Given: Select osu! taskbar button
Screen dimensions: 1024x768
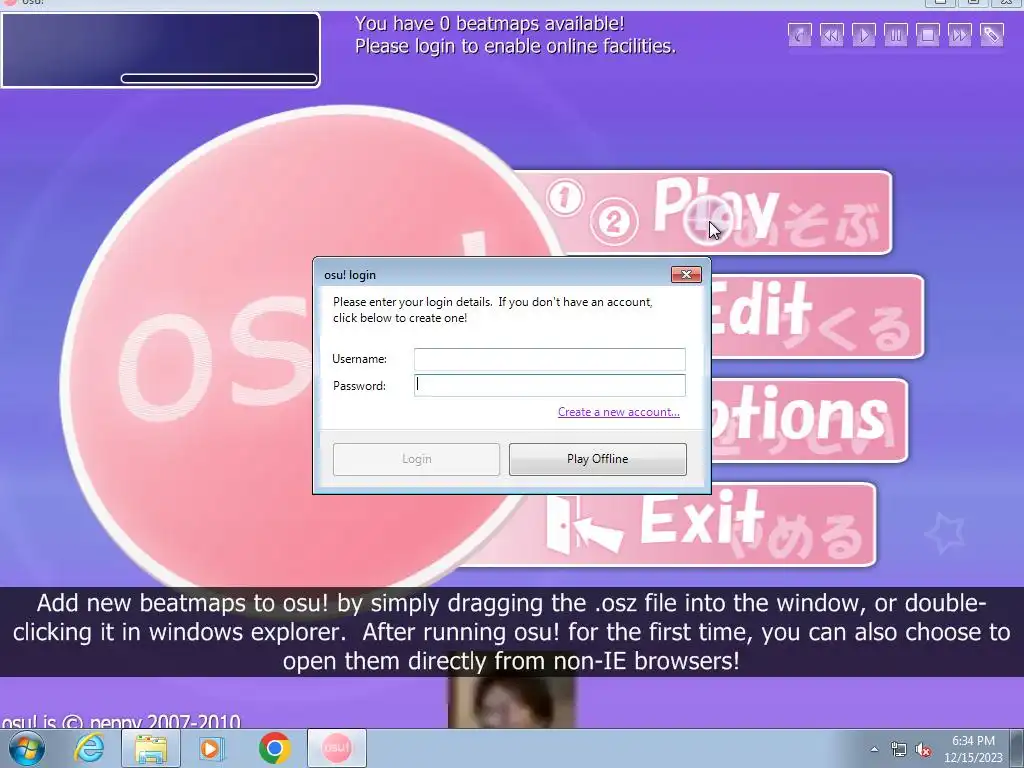Looking at the screenshot, I should point(337,748).
